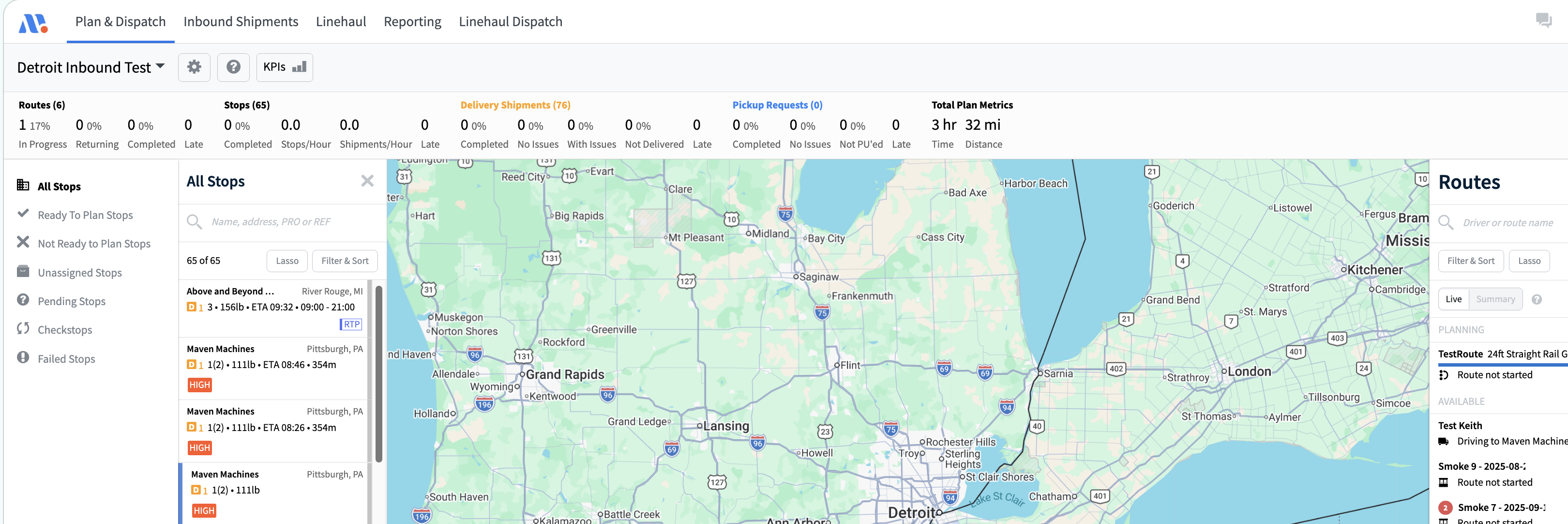
Task: Click the stops search field
Action: (286, 222)
